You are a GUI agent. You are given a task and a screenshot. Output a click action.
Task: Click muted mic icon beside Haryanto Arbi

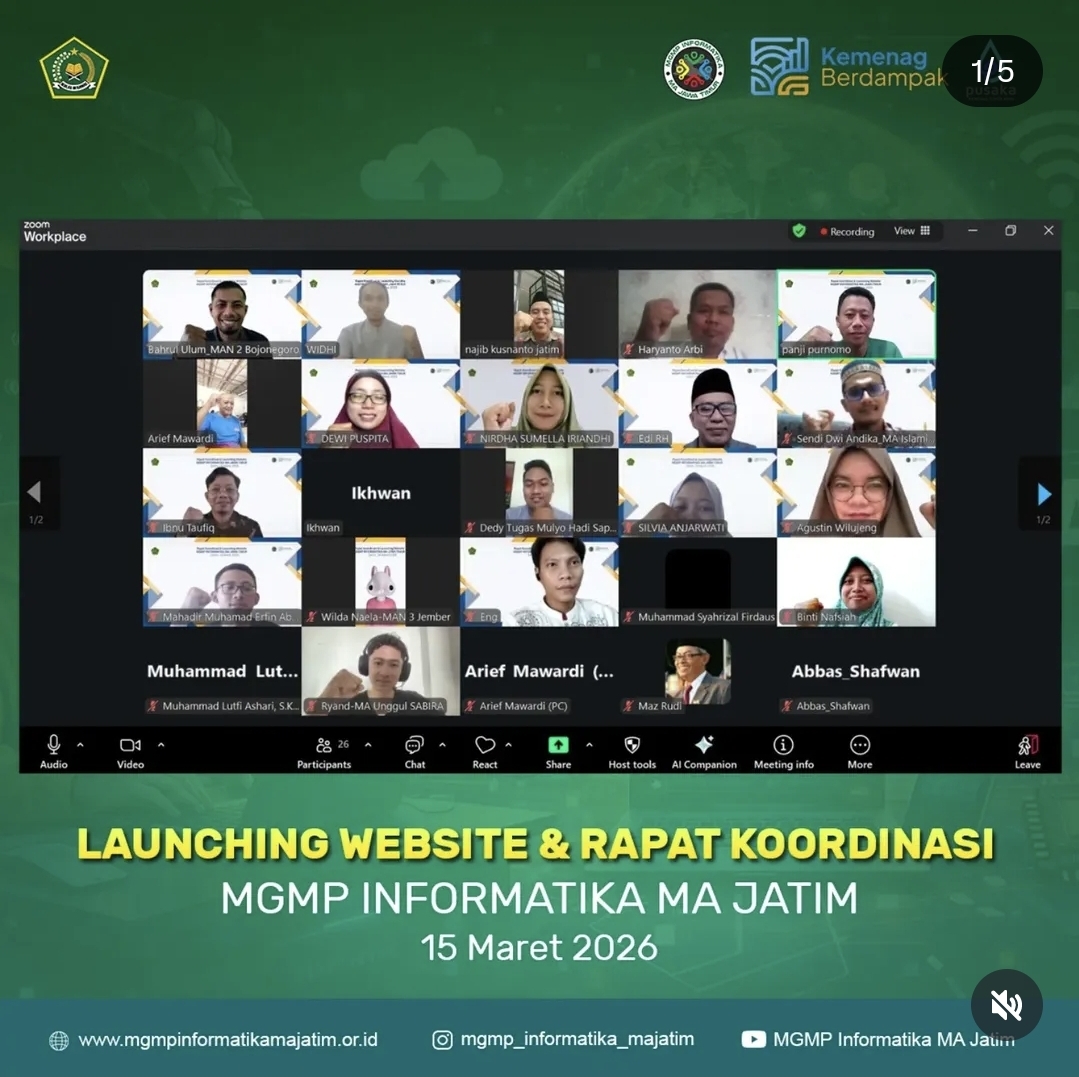tap(628, 350)
